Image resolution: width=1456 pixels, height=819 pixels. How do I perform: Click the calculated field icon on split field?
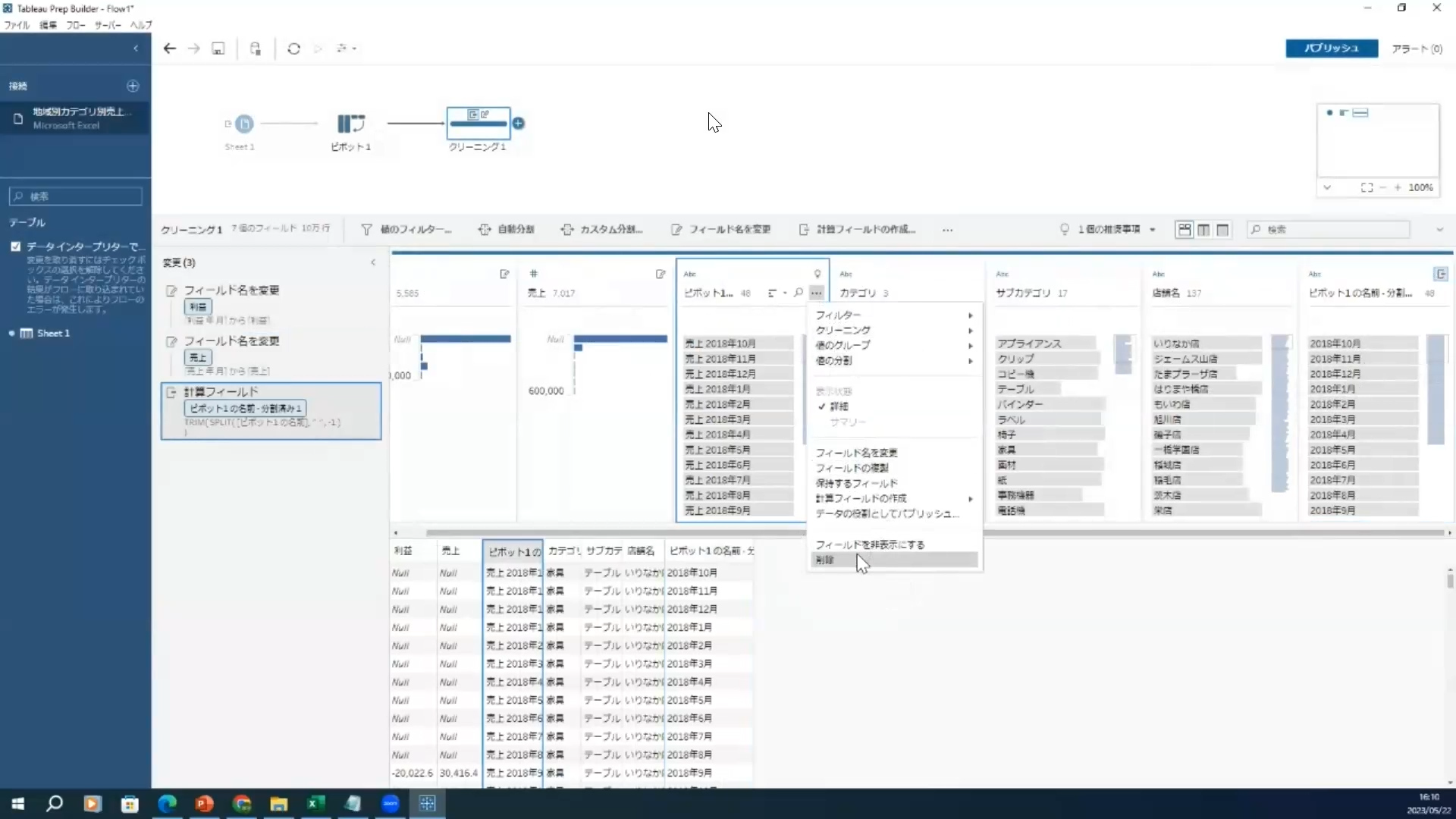[1441, 274]
